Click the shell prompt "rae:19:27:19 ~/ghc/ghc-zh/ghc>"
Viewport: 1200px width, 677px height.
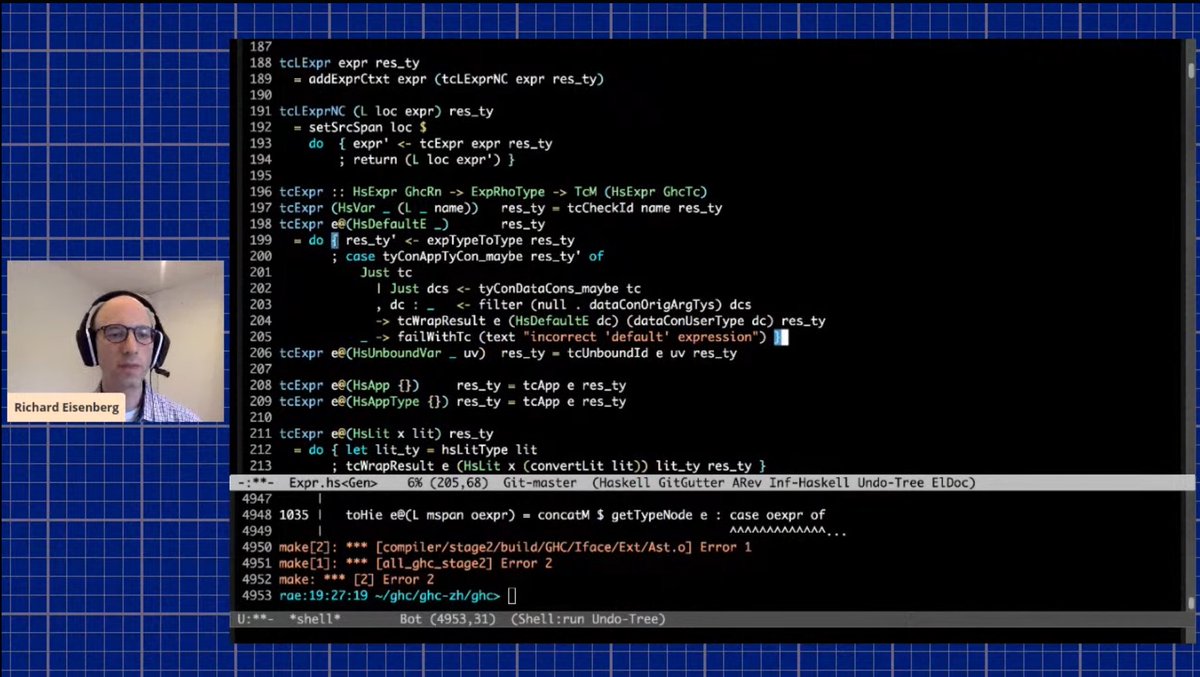[x=390, y=595]
